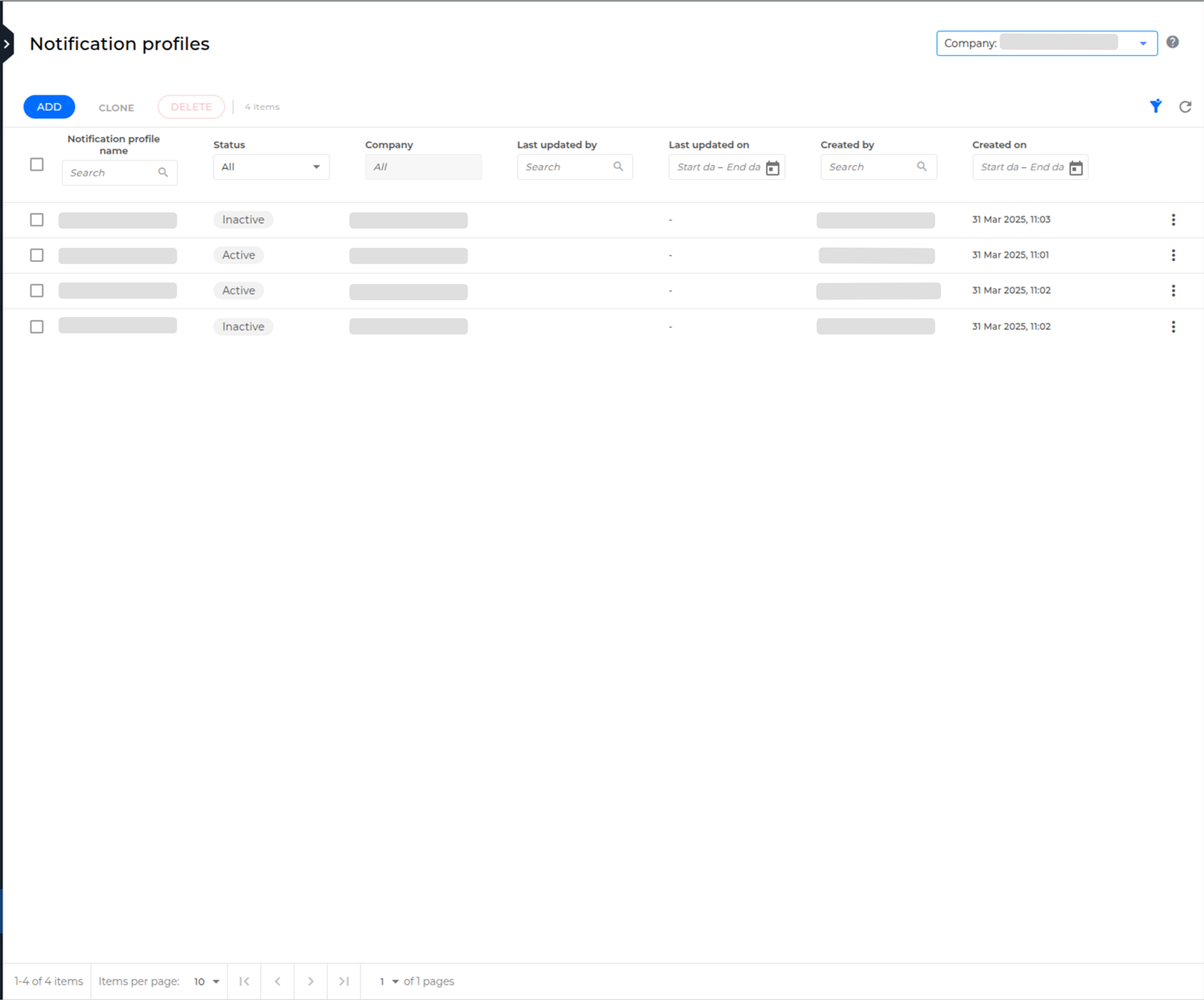Open the Status filter dropdown
The width and height of the screenshot is (1204, 1000).
(271, 167)
